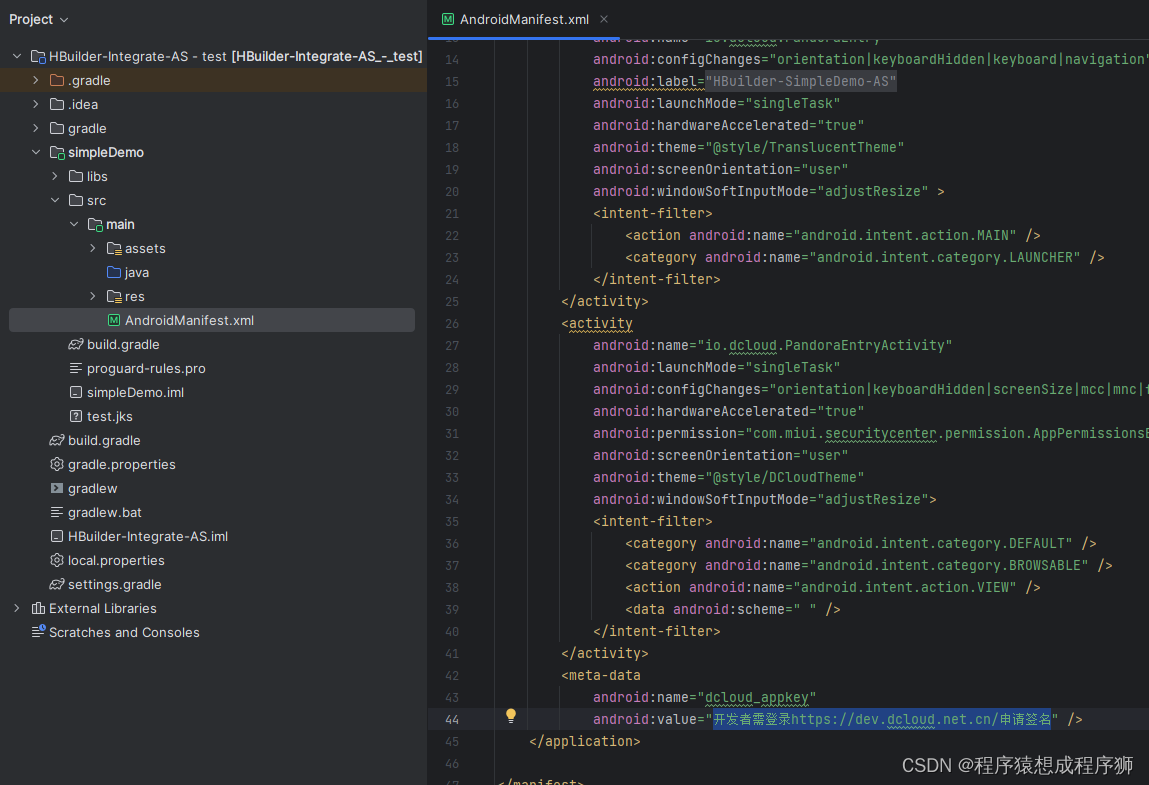Open the Project view dropdown

[x=39, y=19]
